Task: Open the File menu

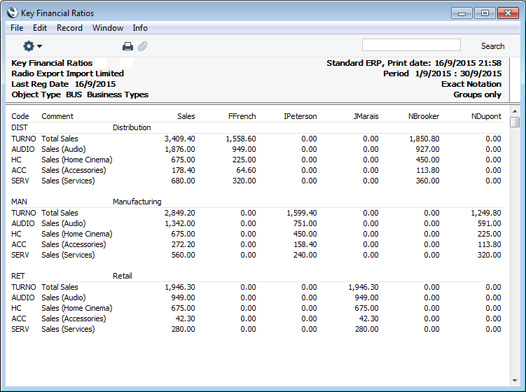Action: pos(17,28)
